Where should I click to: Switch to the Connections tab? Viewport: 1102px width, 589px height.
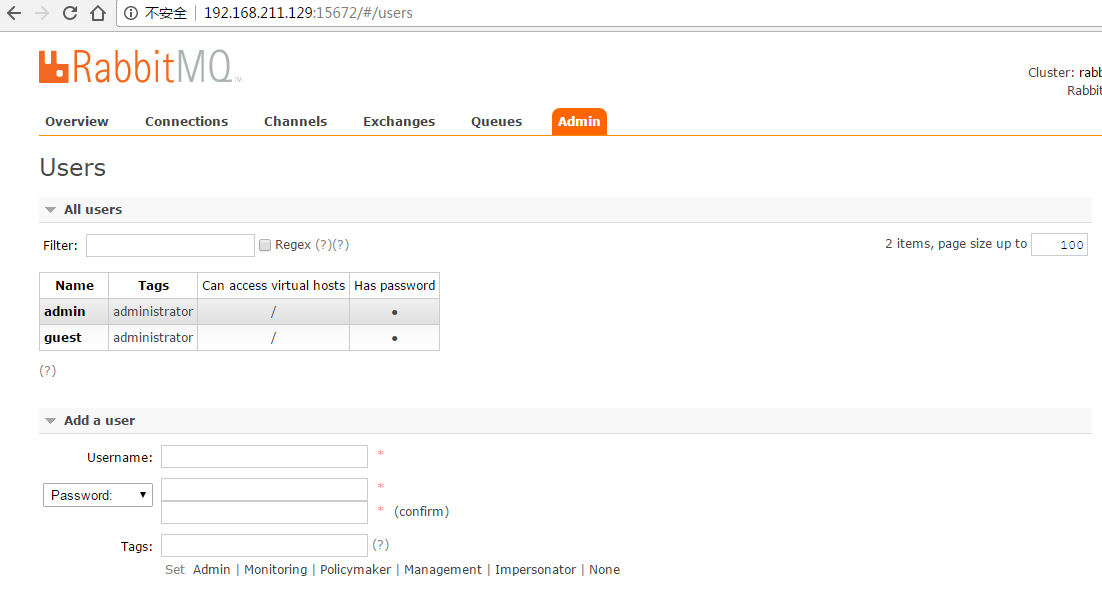pos(186,122)
